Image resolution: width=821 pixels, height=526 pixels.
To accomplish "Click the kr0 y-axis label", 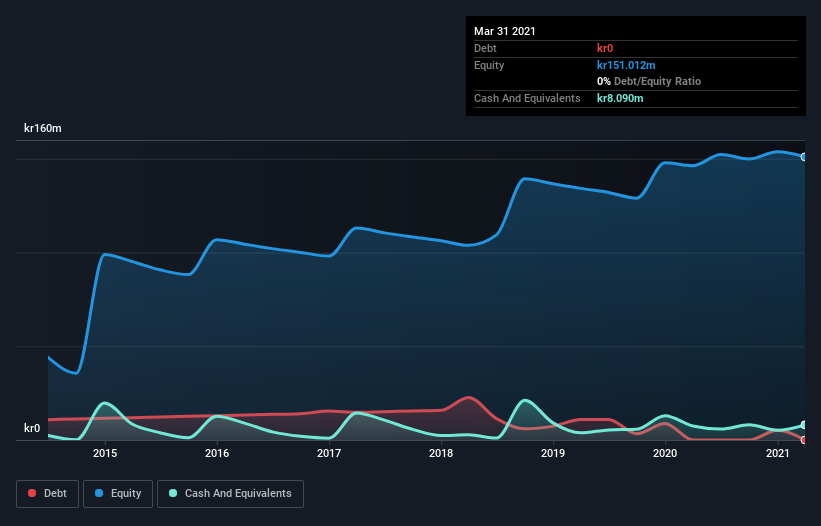I will [32, 428].
